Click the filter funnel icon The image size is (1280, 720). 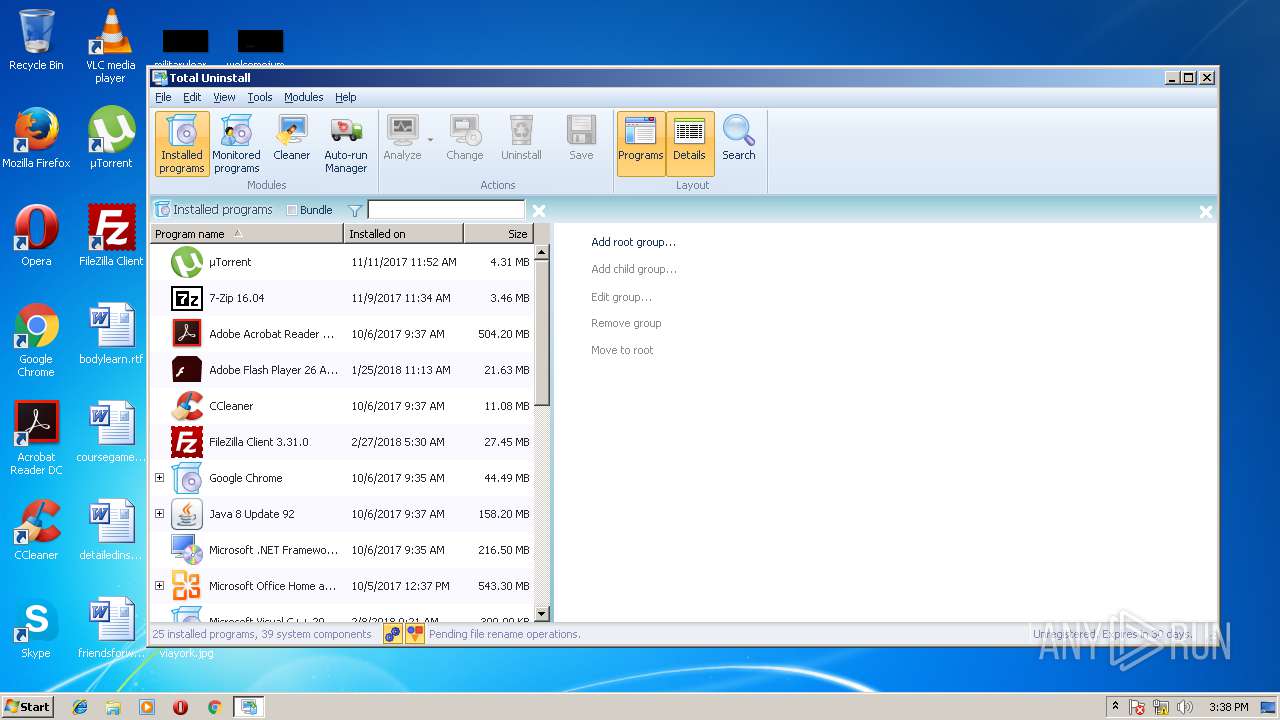coord(354,210)
